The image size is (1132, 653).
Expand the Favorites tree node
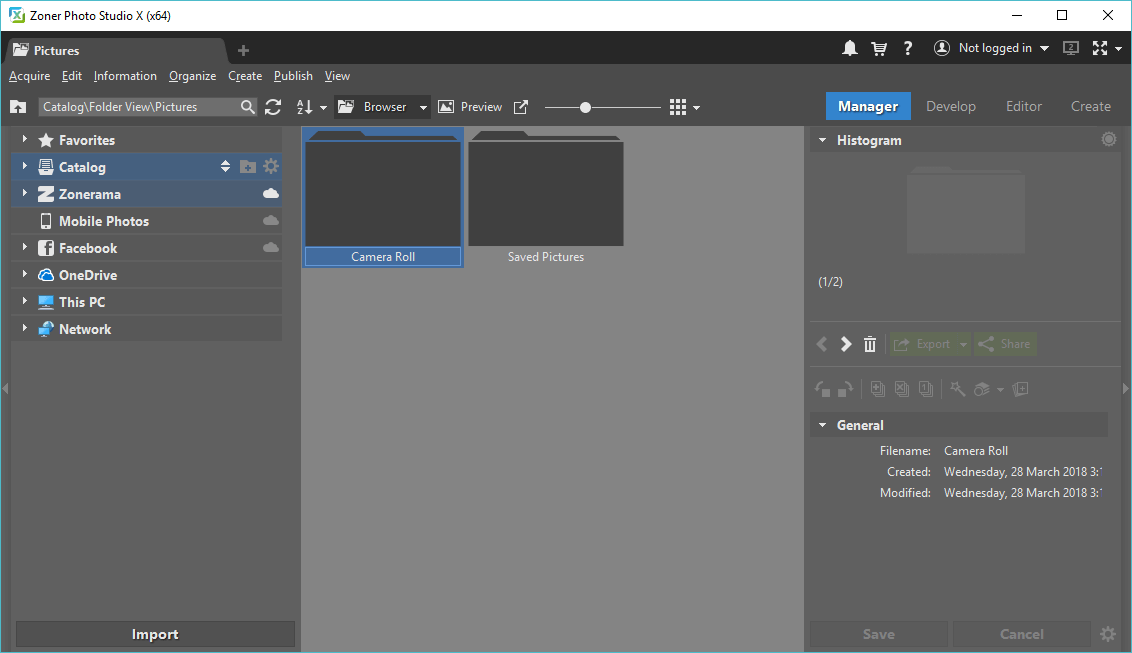(25, 139)
